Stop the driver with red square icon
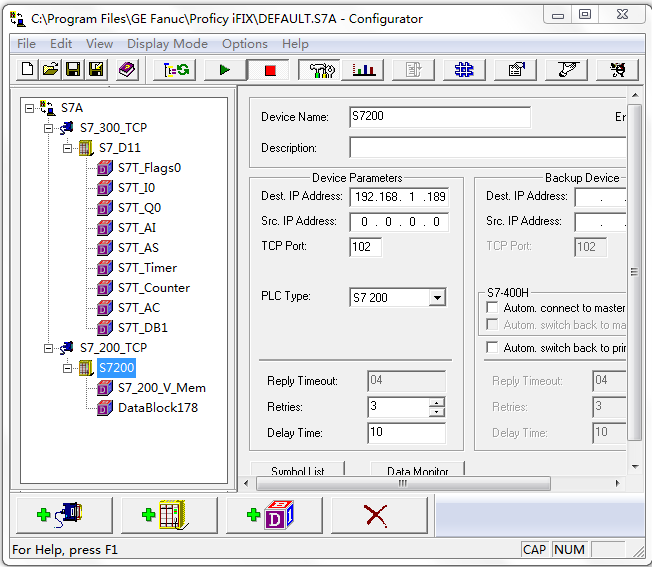This screenshot has height=567, width=652. (x=270, y=69)
